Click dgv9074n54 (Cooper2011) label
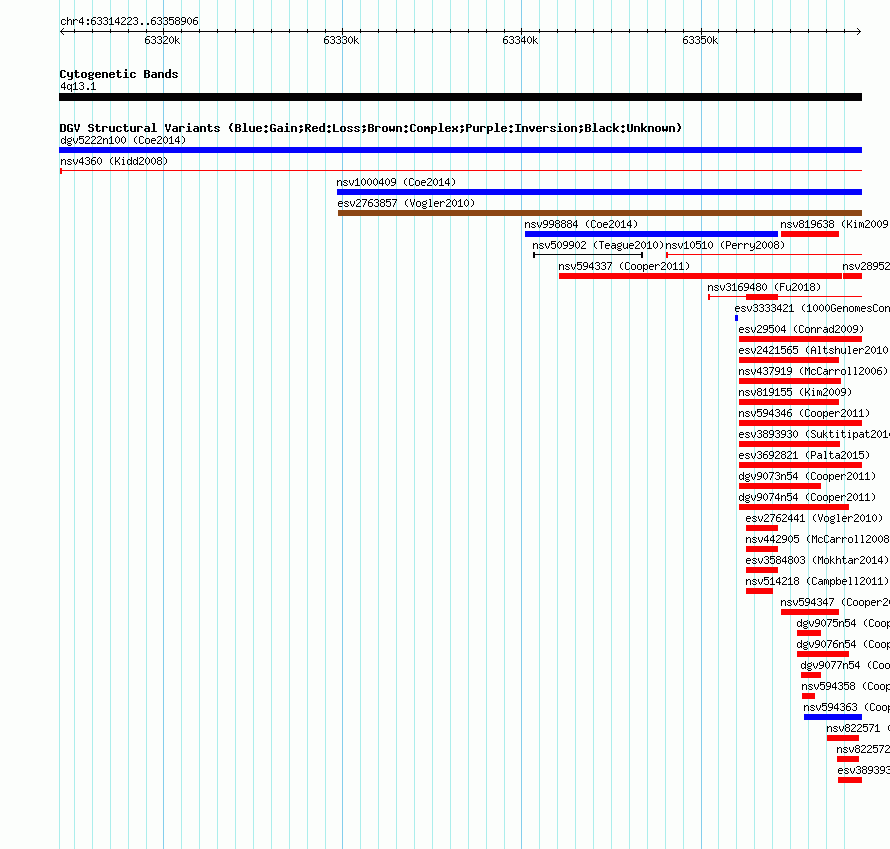Image resolution: width=890 pixels, height=849 pixels. (807, 497)
